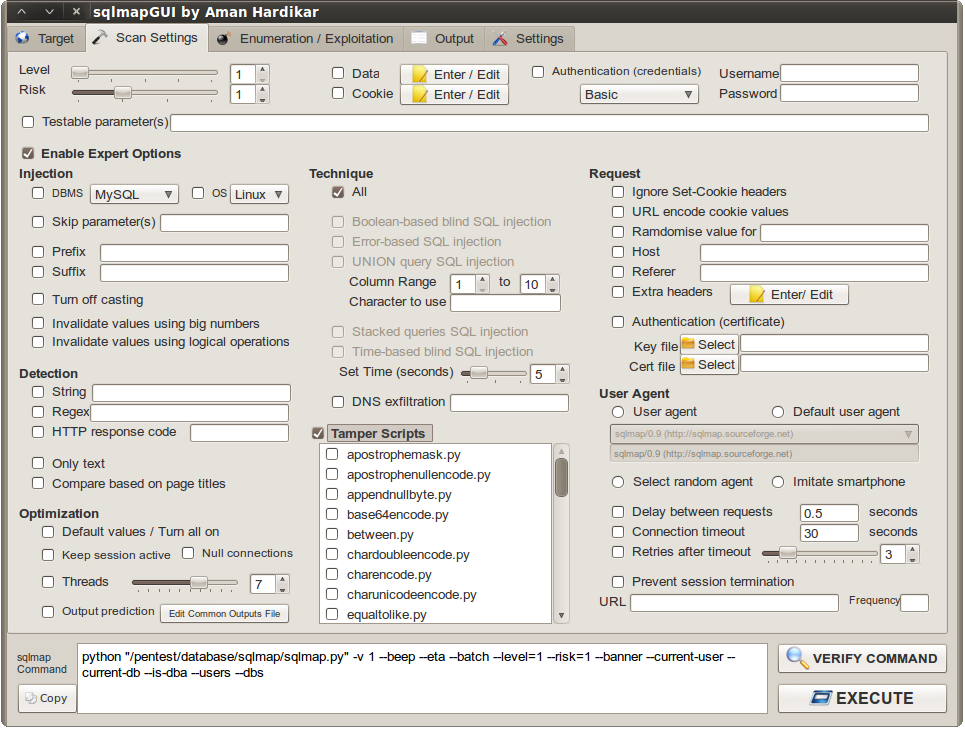Open the Linux OS dropdown

pos(259,194)
